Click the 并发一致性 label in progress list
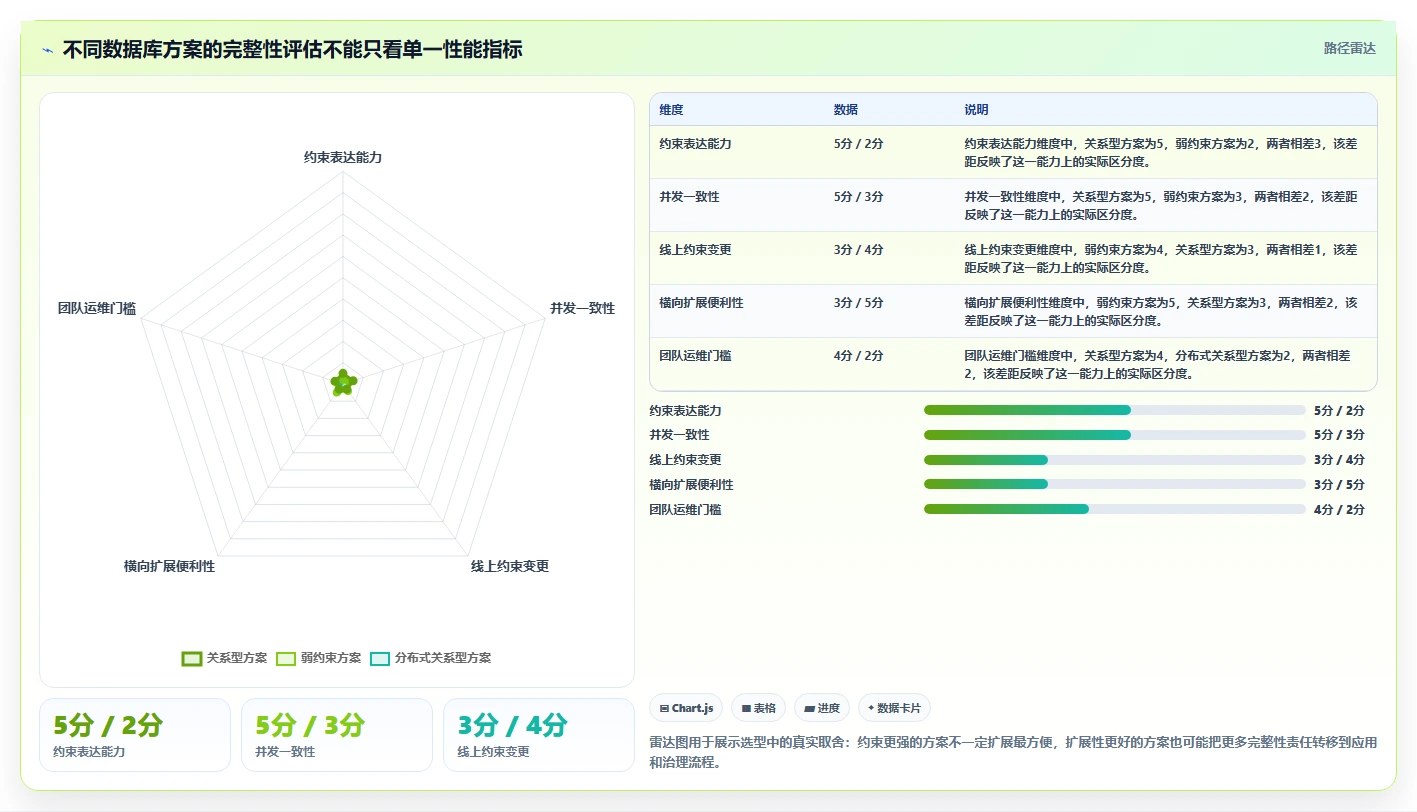Screen dimensions: 1417x812 (x=679, y=435)
